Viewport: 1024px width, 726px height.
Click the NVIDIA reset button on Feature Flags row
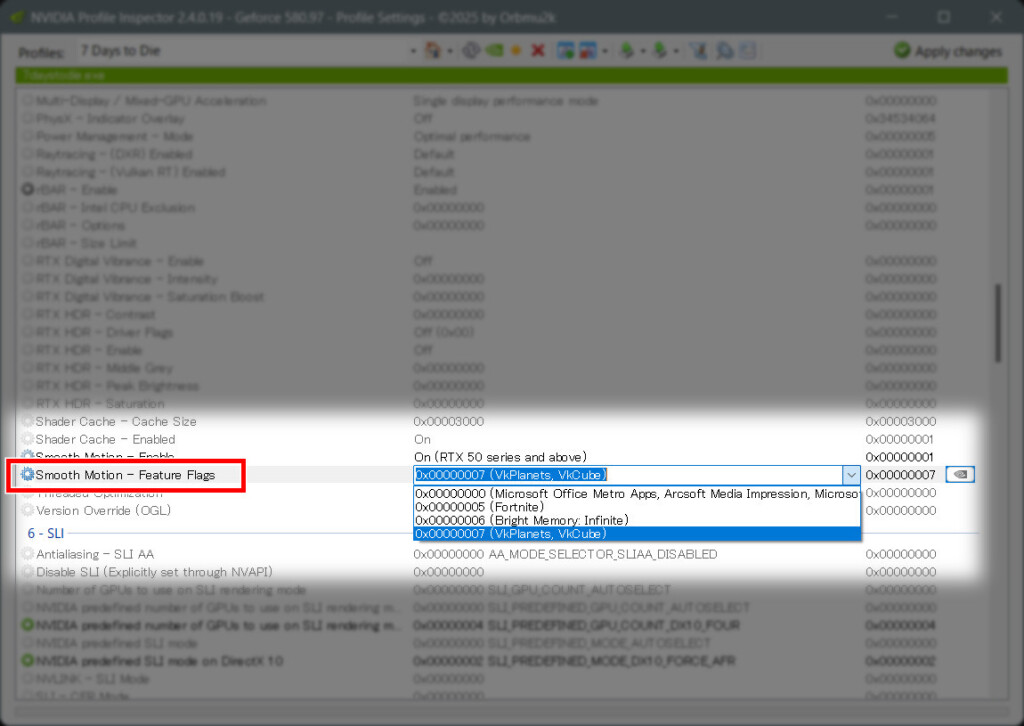coord(960,475)
